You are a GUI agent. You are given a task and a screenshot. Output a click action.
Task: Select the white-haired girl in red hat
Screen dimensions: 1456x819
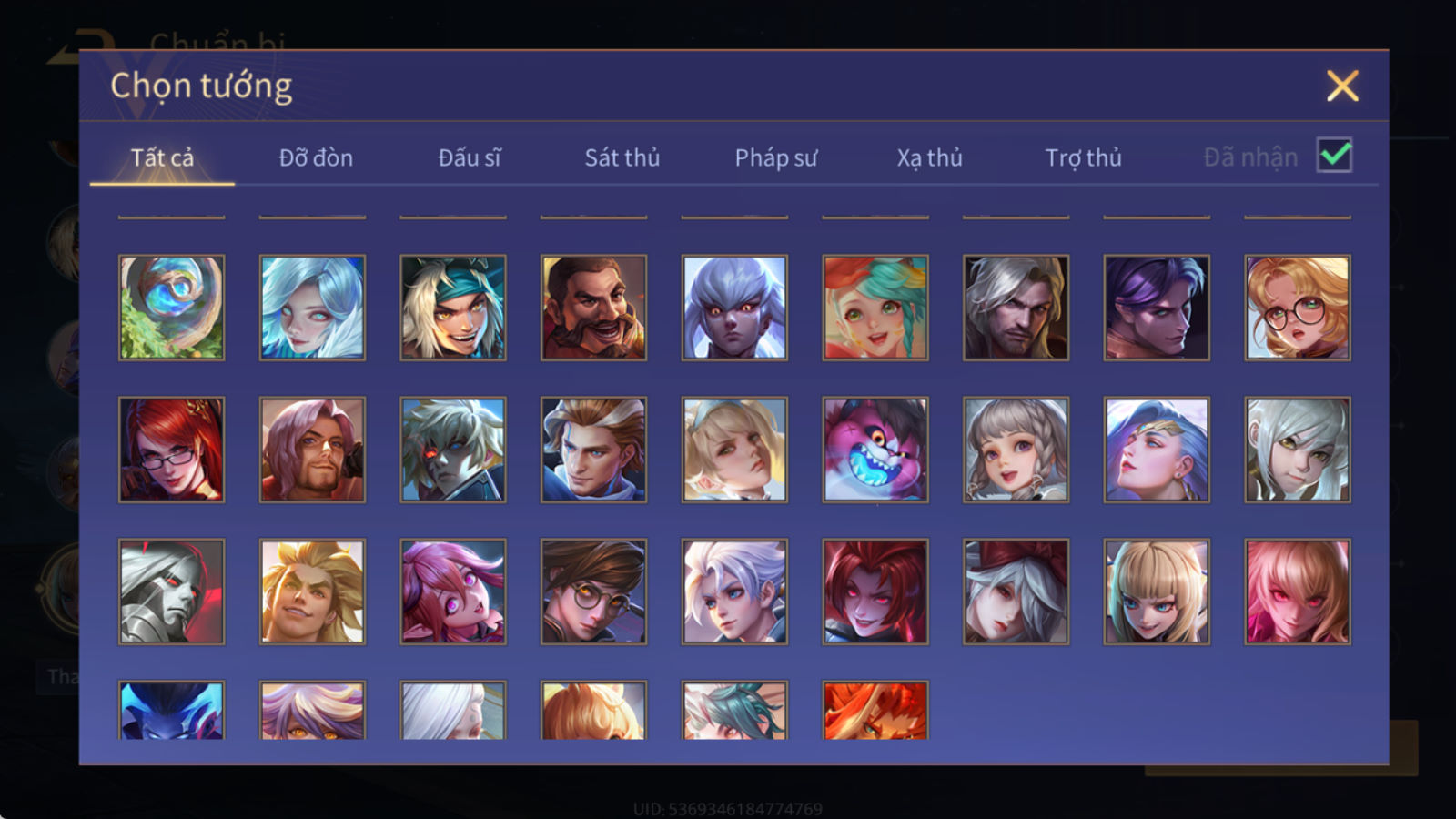click(1016, 591)
